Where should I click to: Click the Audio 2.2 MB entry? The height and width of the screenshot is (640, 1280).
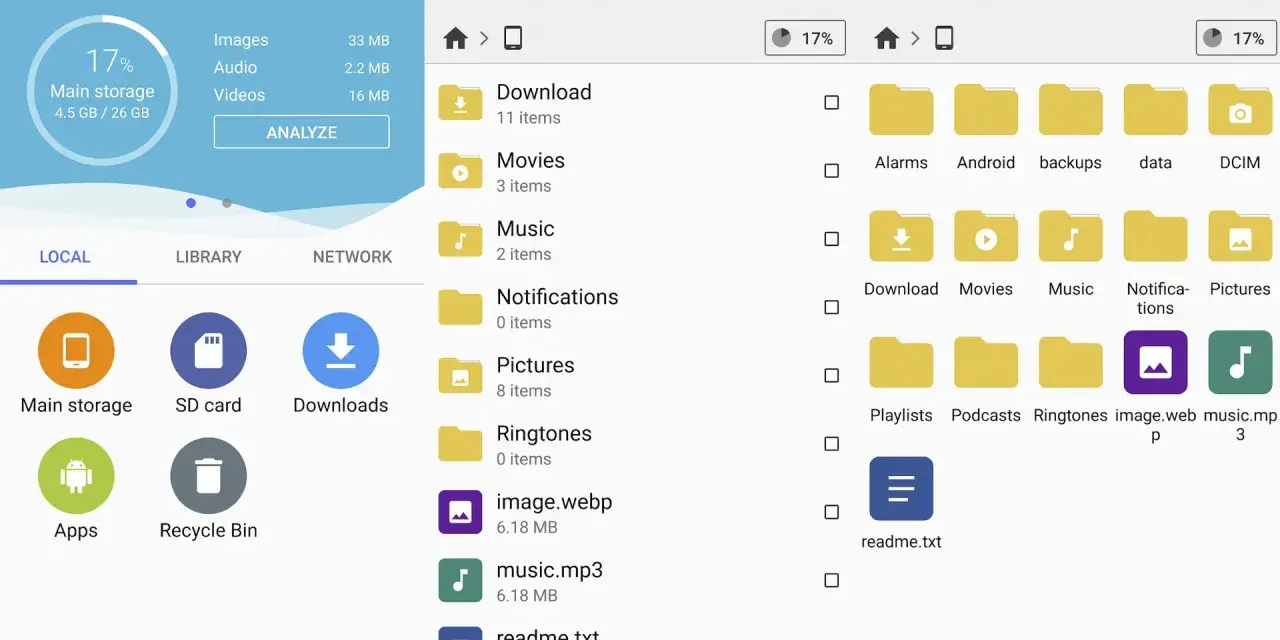(x=301, y=67)
